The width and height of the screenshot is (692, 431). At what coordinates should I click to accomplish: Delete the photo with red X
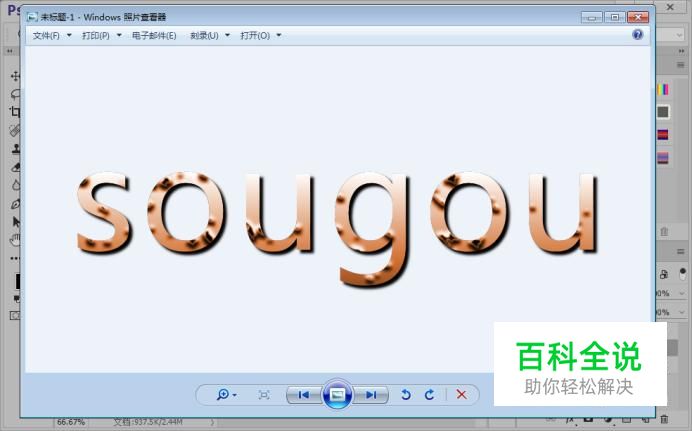tap(462, 394)
